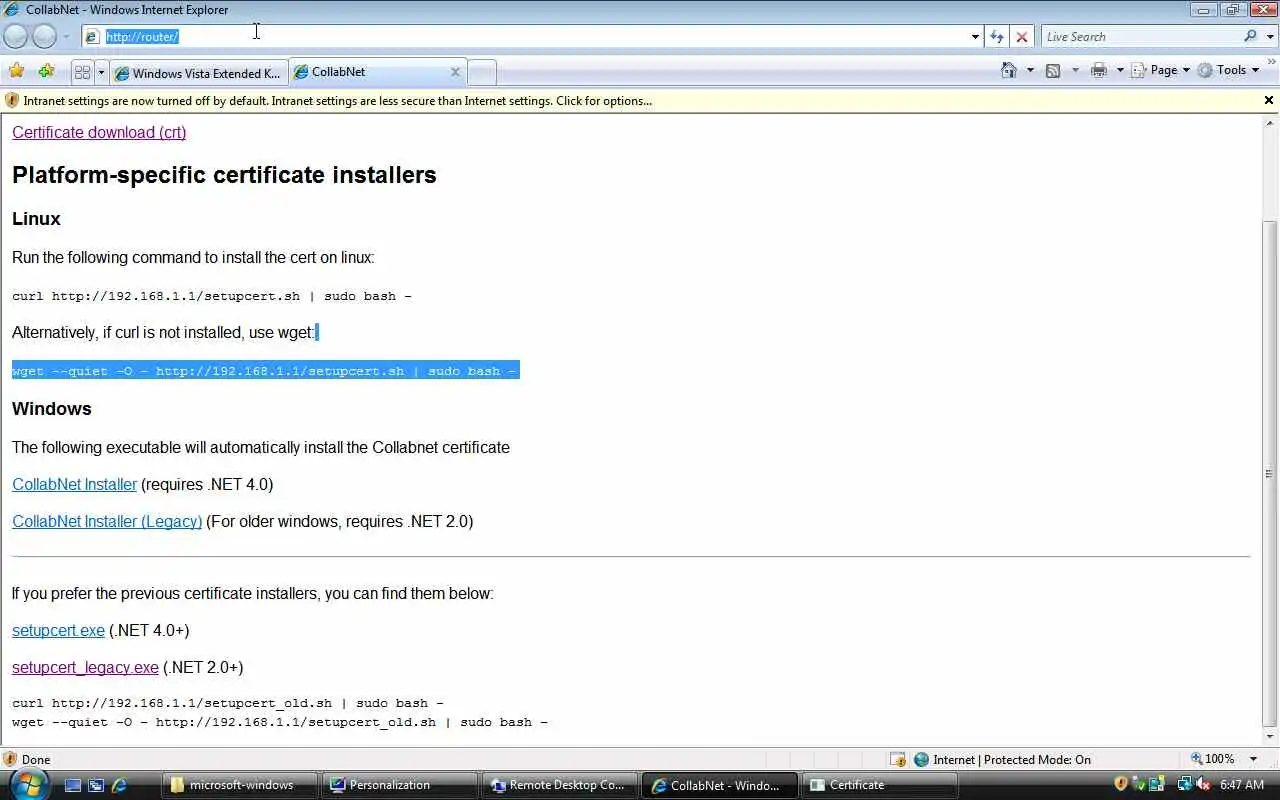The height and width of the screenshot is (800, 1280).
Task: Click the address bar URL field
Action: pos(525,37)
